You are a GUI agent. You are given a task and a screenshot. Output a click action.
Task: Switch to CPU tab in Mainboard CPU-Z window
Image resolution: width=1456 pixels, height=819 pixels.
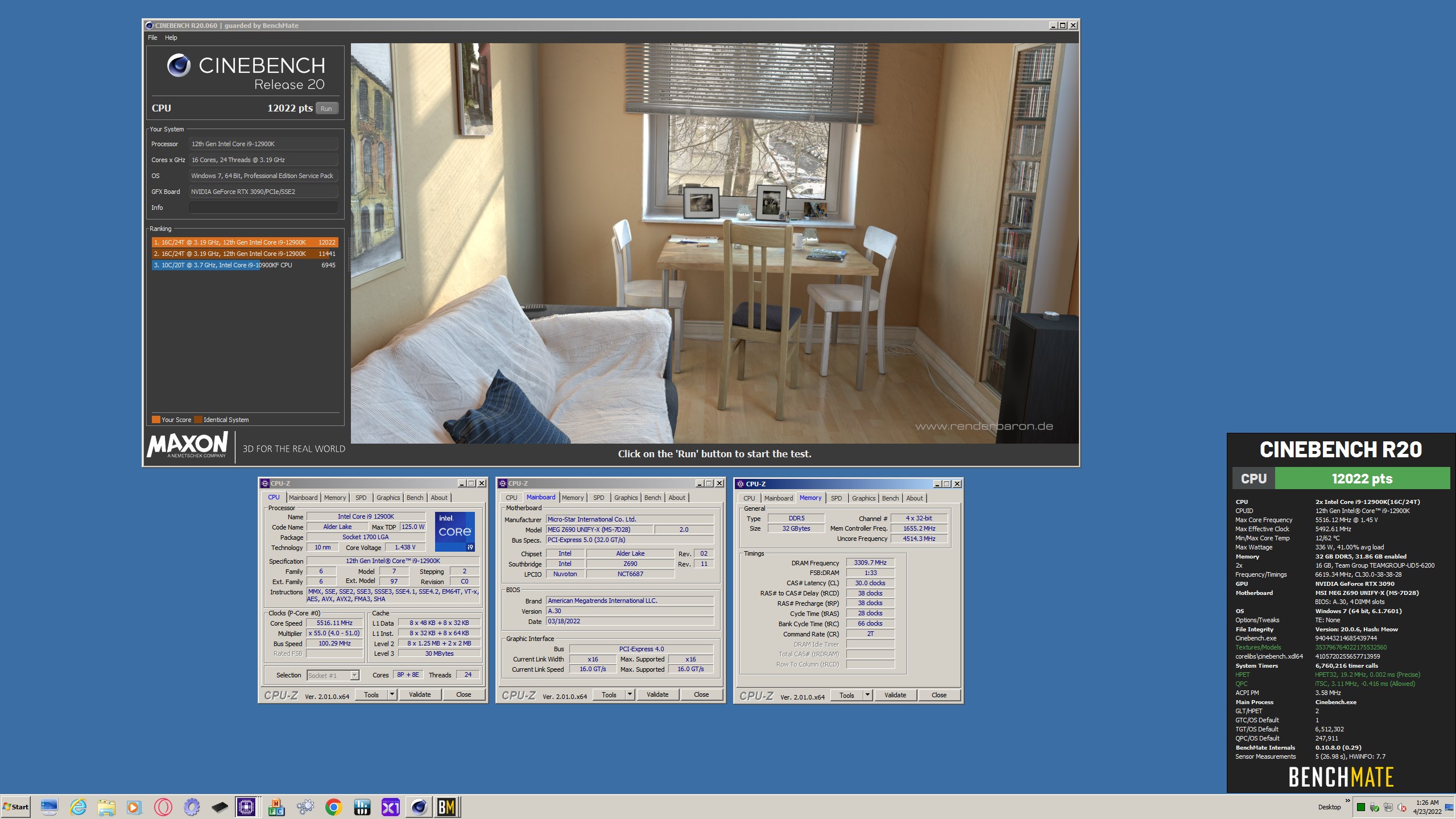(511, 498)
